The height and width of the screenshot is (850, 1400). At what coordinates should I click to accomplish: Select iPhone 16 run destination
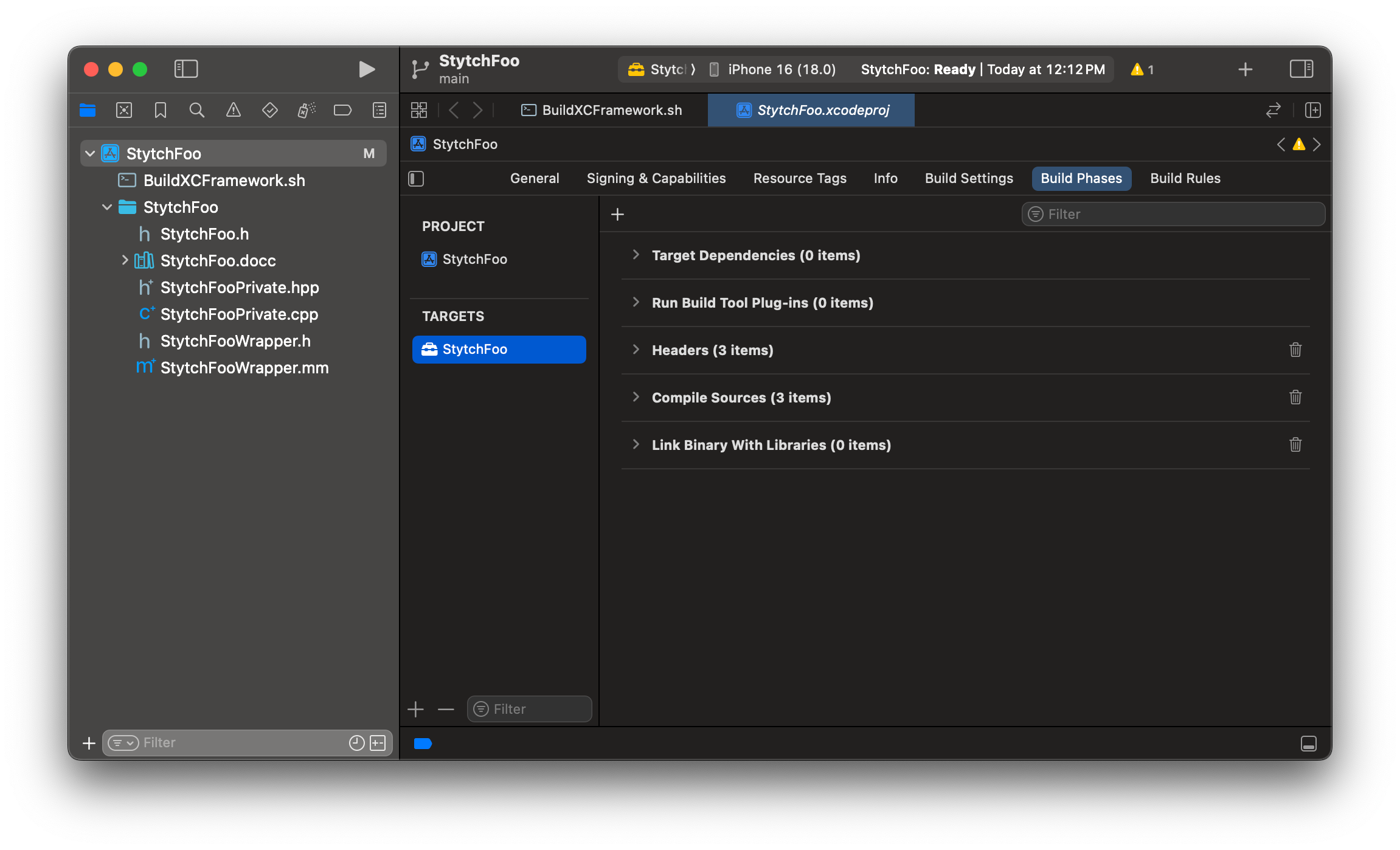point(781,69)
